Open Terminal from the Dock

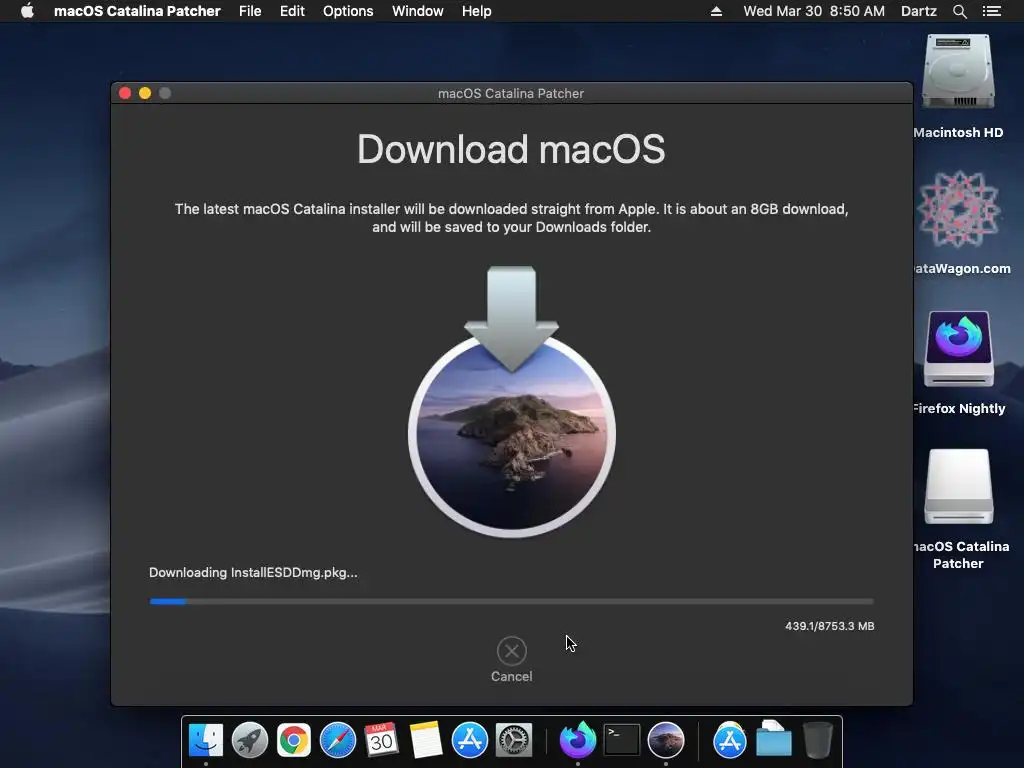[x=622, y=740]
